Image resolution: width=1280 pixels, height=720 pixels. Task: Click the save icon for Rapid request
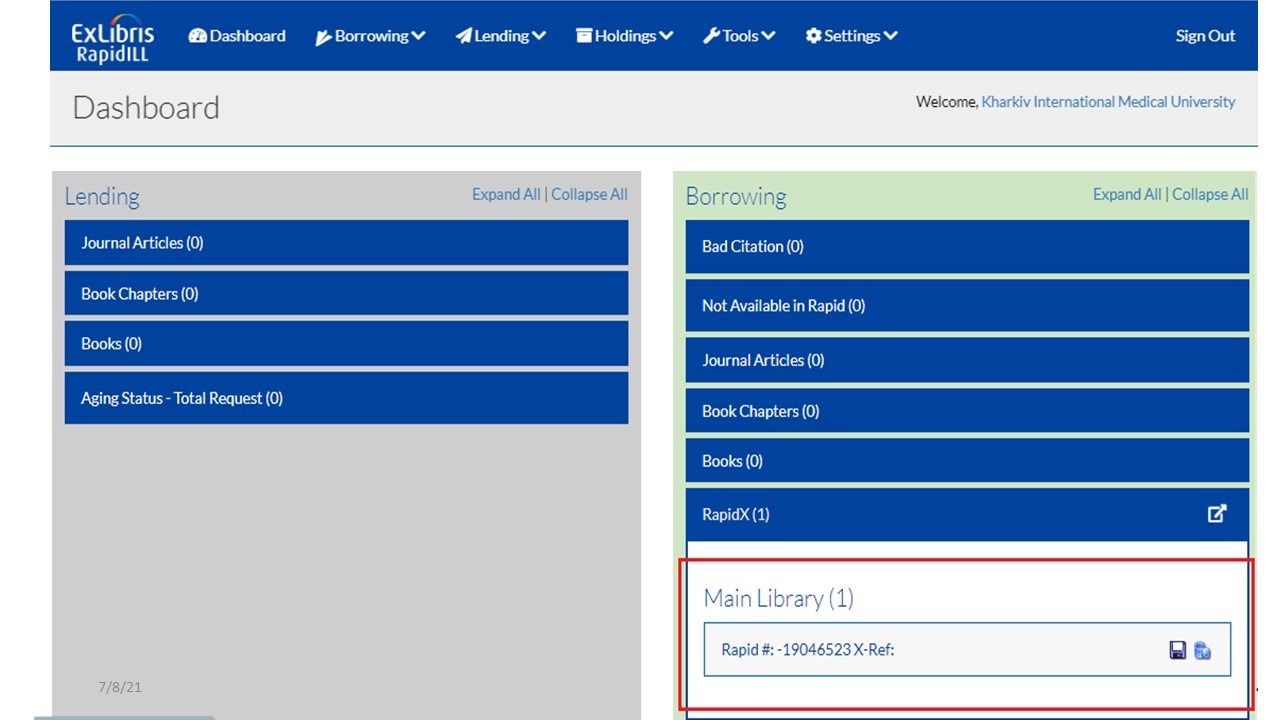[x=1178, y=650]
